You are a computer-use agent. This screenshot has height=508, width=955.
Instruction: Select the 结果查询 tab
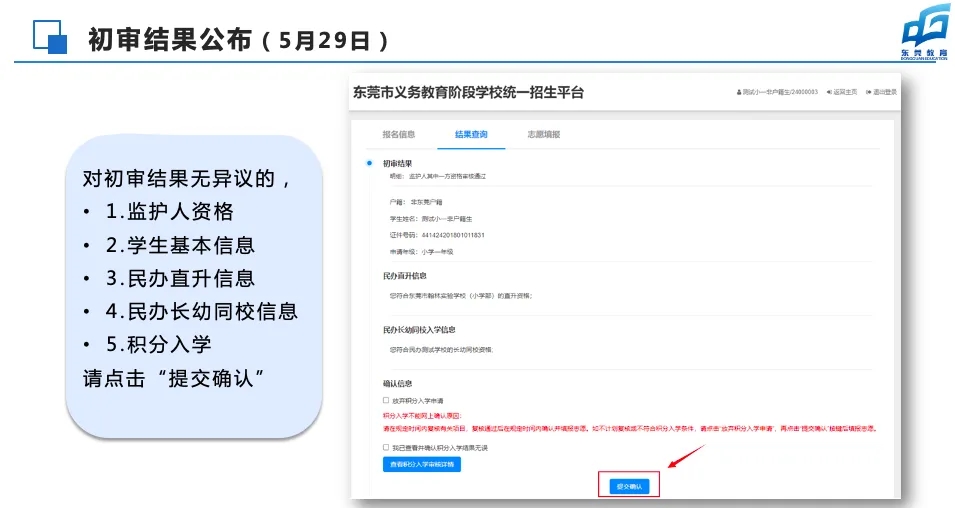[x=471, y=135]
